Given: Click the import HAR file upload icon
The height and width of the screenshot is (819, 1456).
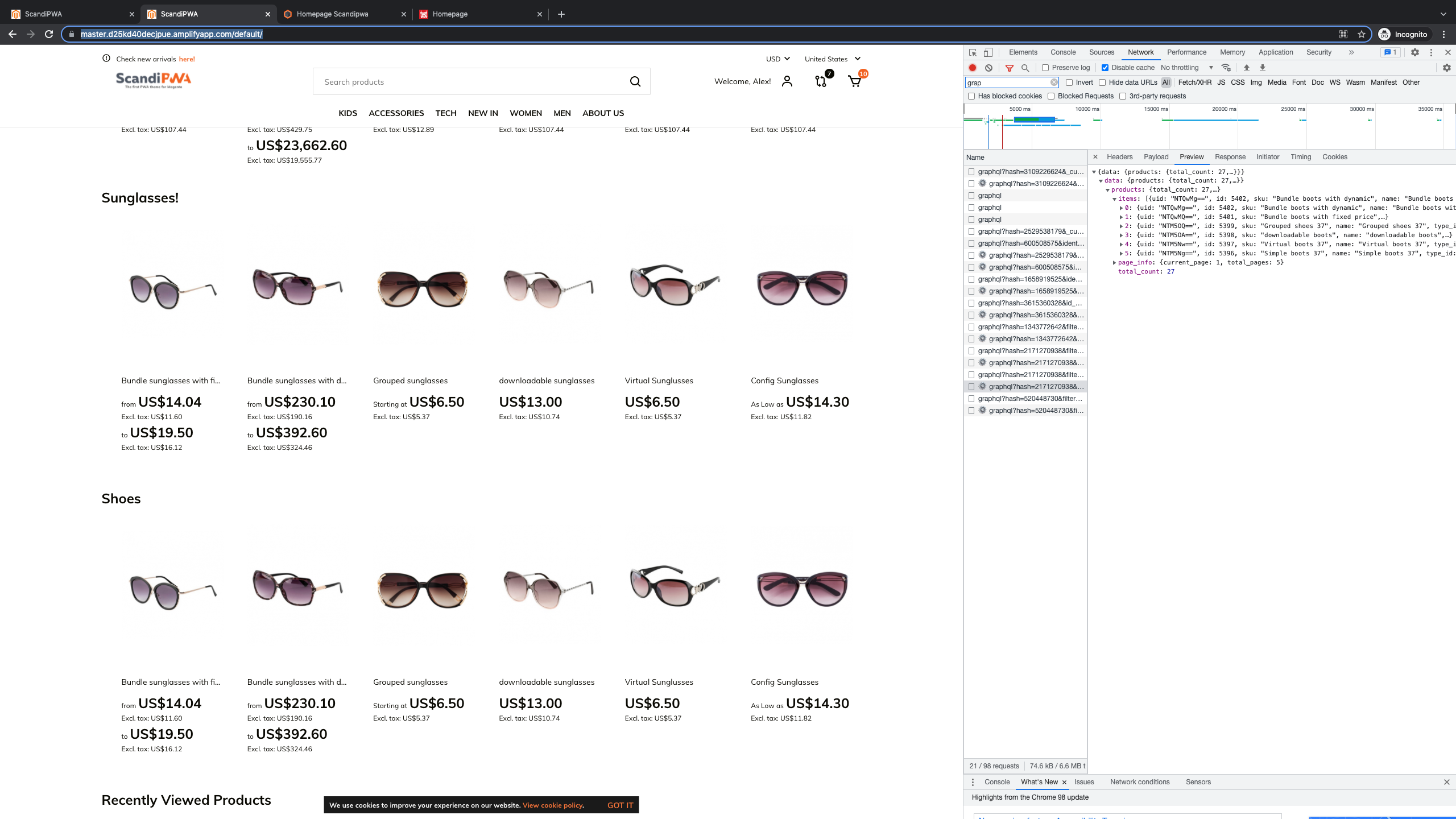Looking at the screenshot, I should pos(1246,68).
